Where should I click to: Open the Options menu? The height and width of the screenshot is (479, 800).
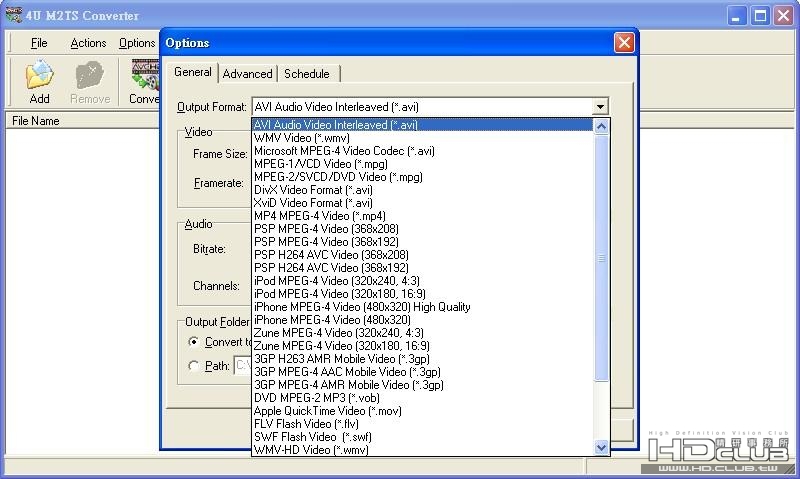click(x=137, y=43)
